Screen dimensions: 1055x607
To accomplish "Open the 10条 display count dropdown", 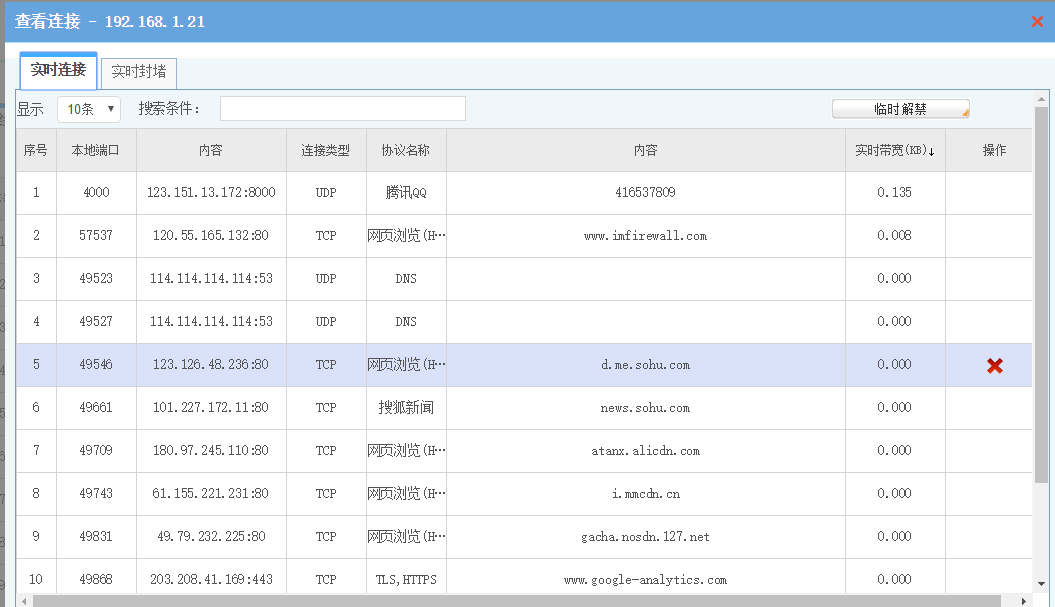I will coord(89,109).
